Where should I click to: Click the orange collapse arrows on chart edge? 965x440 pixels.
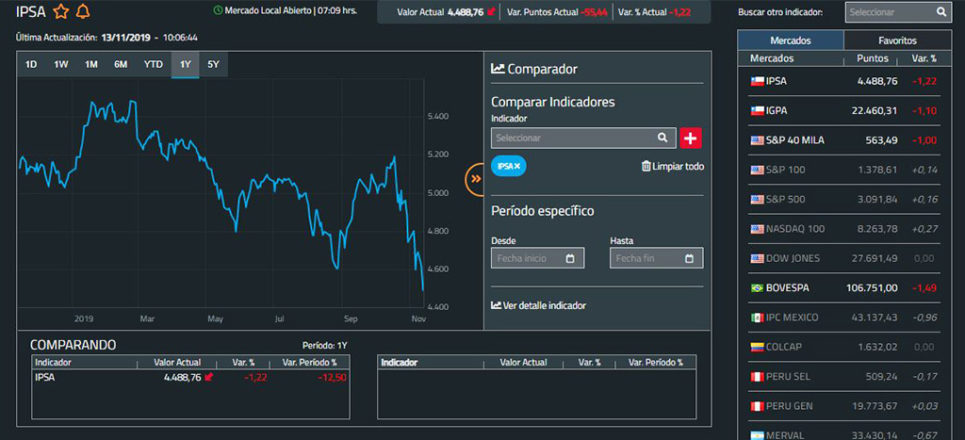[475, 179]
